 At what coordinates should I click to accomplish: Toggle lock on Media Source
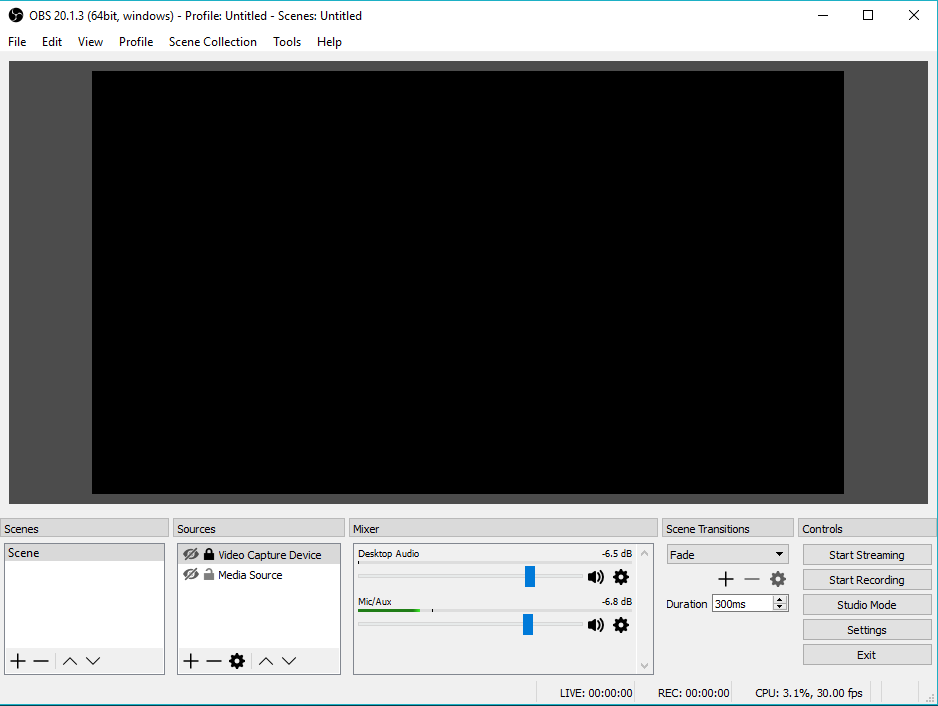pyautogui.click(x=209, y=574)
